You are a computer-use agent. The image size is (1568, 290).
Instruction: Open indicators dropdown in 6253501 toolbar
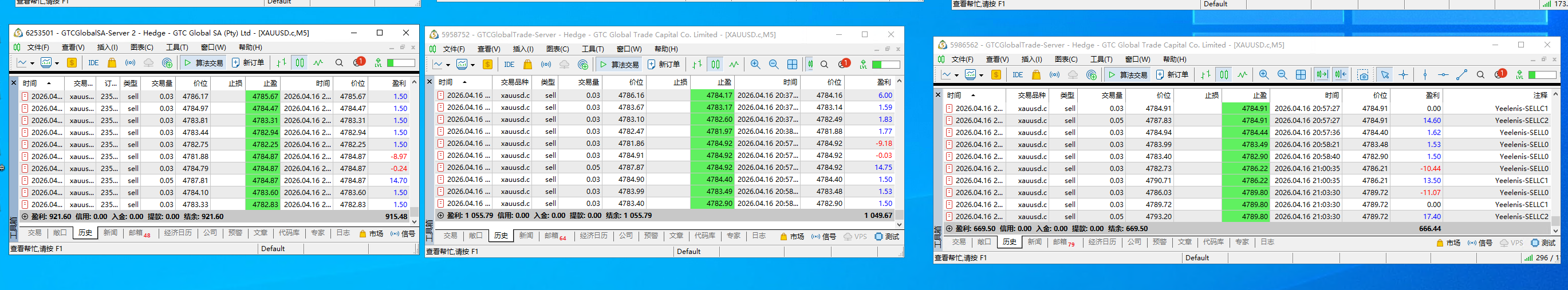57,63
